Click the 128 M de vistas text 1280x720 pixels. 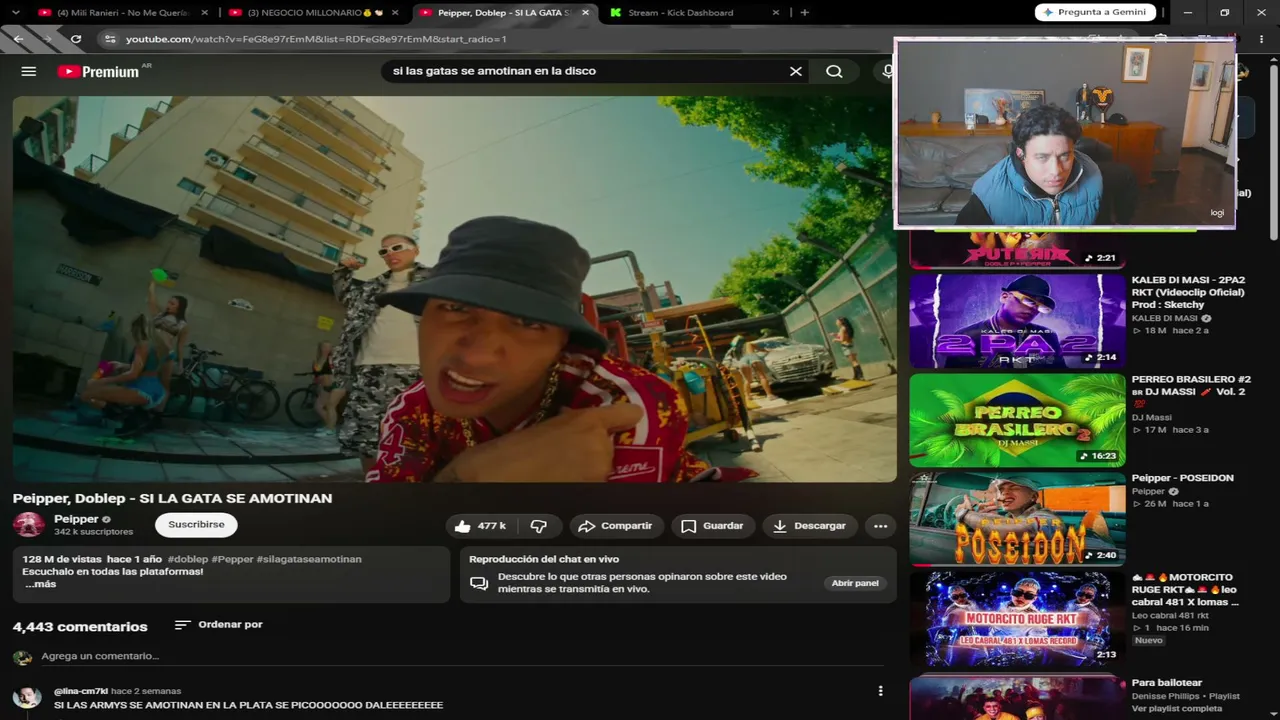coord(62,559)
